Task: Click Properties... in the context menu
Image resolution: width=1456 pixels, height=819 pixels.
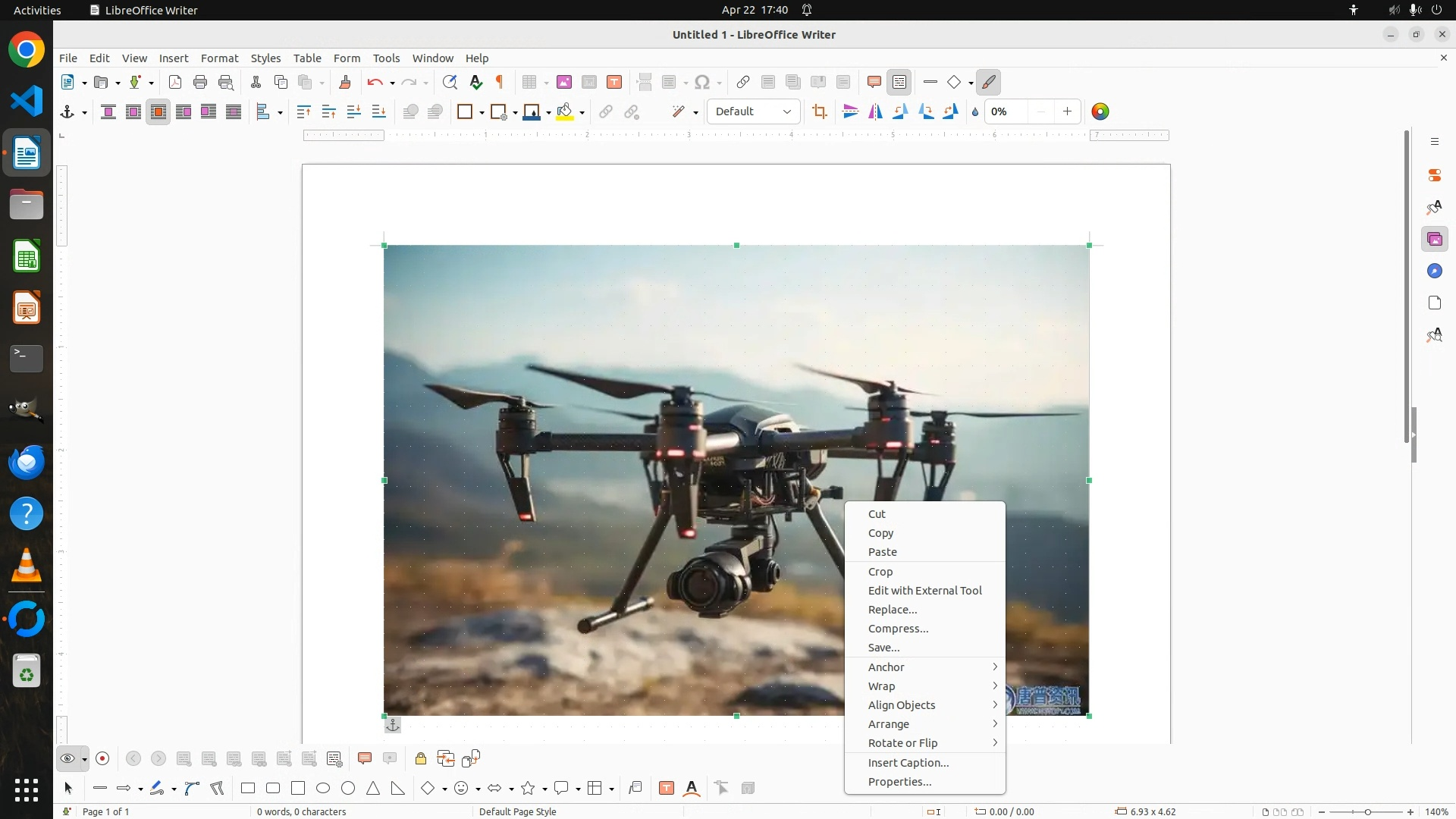Action: coord(899,782)
